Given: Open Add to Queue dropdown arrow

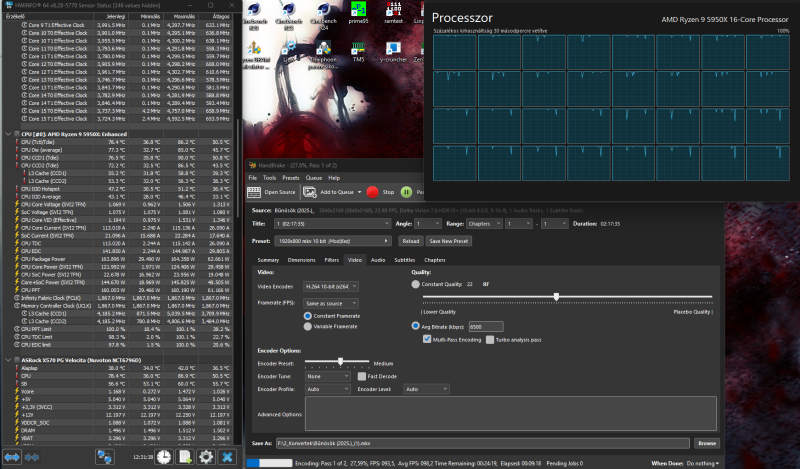Looking at the screenshot, I should (x=359, y=192).
